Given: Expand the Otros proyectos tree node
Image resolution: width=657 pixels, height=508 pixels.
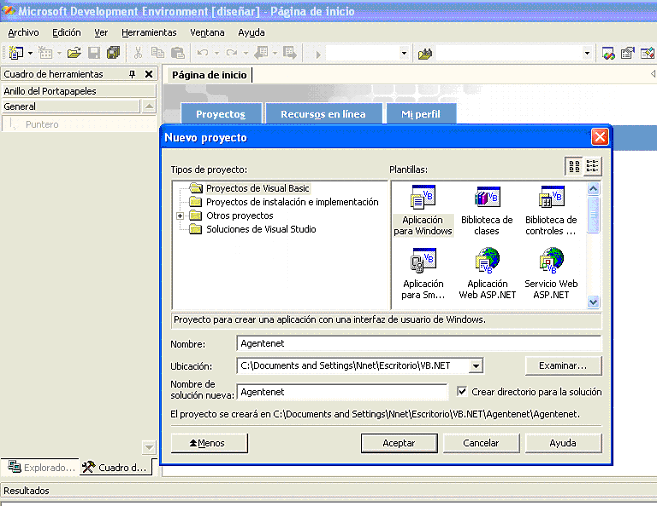Looking at the screenshot, I should coord(180,216).
